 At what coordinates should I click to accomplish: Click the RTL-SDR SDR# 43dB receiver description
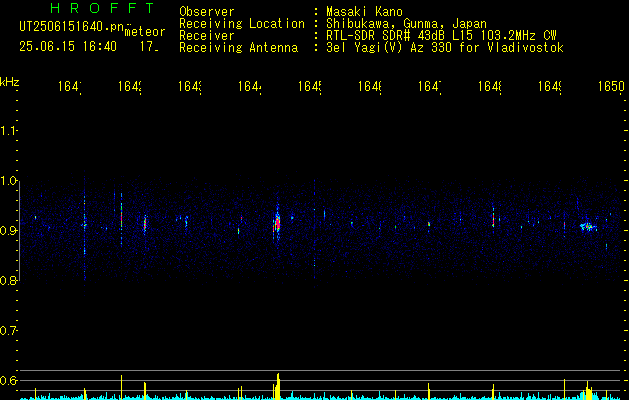coord(441,36)
